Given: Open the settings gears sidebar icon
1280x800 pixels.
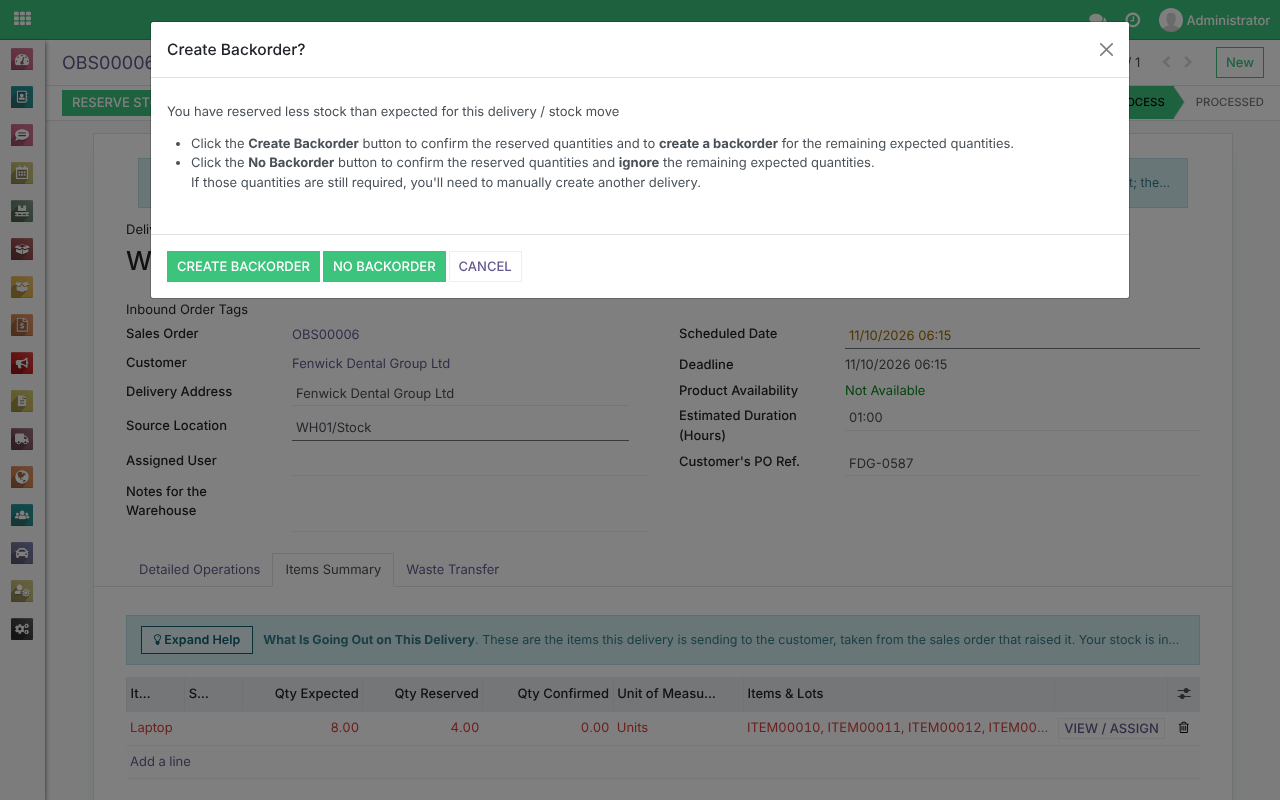Looking at the screenshot, I should (22, 629).
